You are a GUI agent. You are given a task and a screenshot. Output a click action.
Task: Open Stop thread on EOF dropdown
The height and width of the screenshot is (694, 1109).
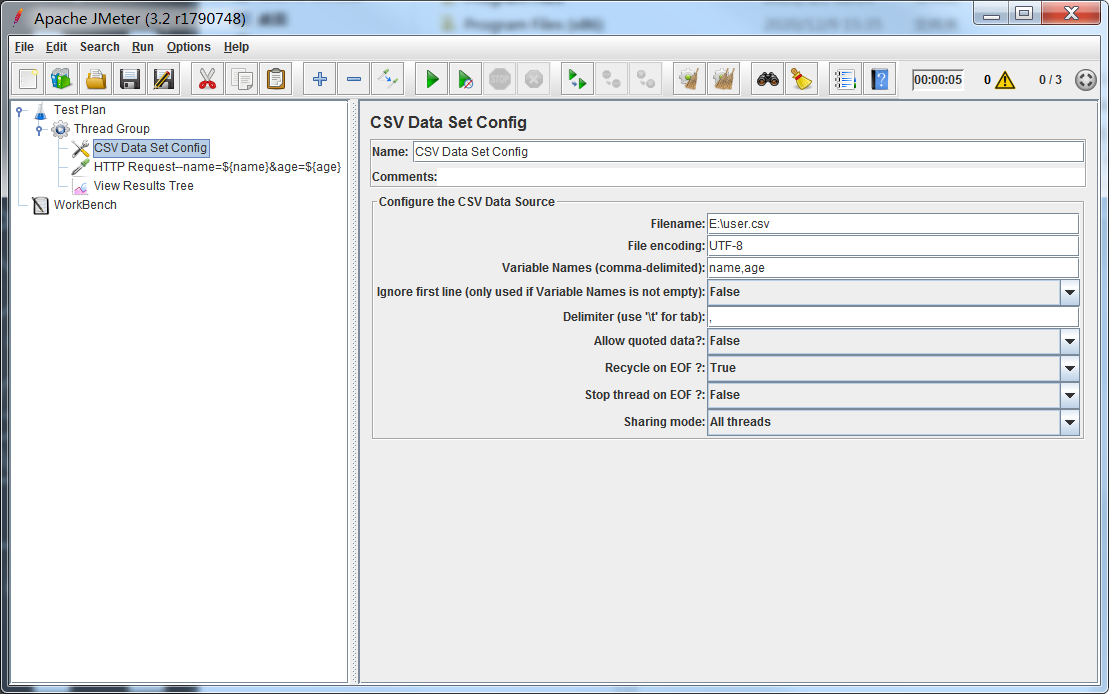click(x=1069, y=395)
